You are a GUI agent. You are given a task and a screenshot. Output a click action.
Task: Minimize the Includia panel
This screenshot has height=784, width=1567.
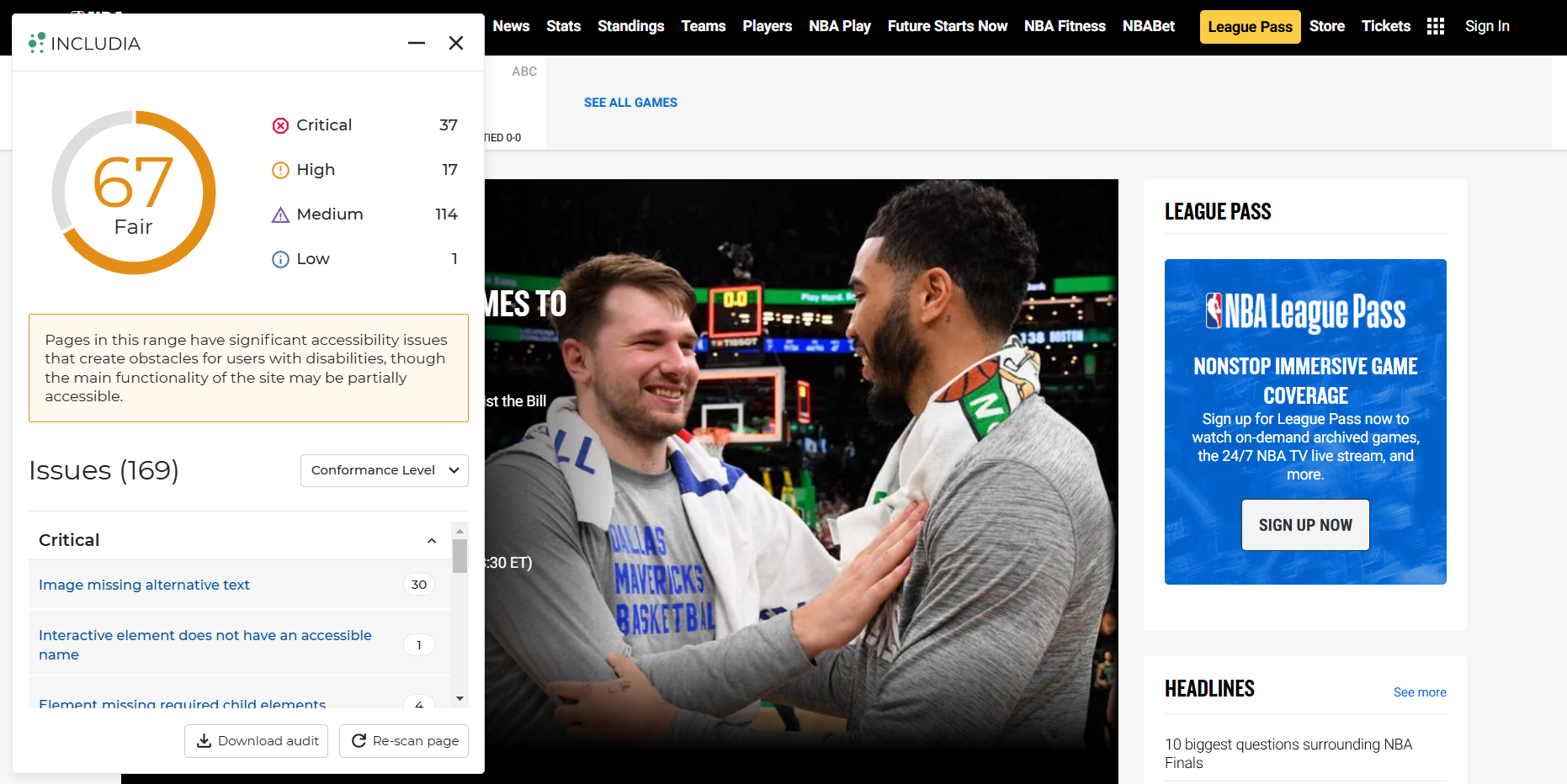coord(417,43)
